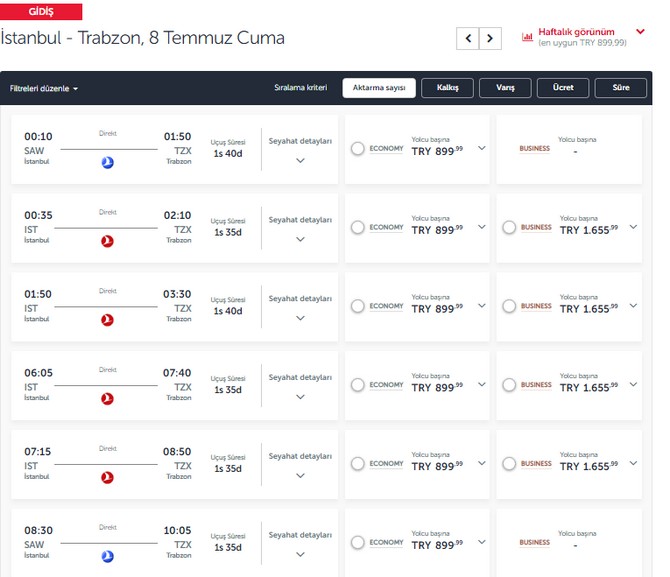The image size is (670, 577).
Task: Click AnadoluJet logo on 00:10 flight
Action: 108,162
